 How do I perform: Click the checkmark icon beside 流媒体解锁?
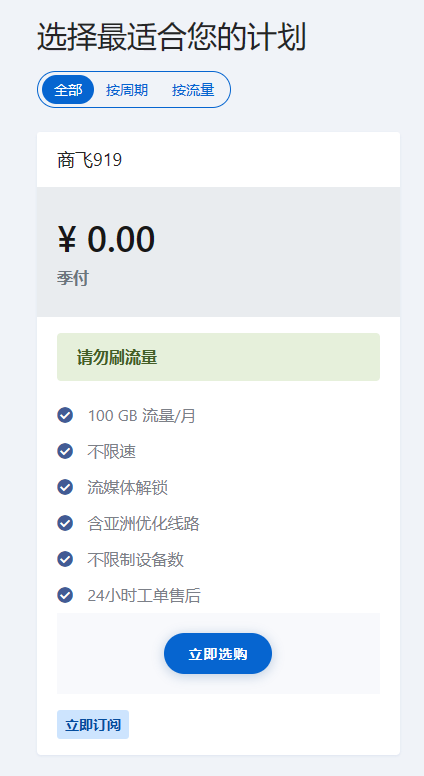65,487
